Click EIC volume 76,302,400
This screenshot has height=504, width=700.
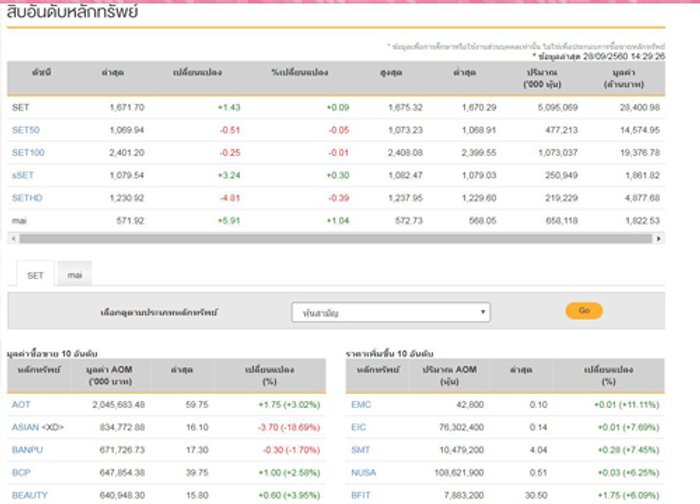coord(461,427)
